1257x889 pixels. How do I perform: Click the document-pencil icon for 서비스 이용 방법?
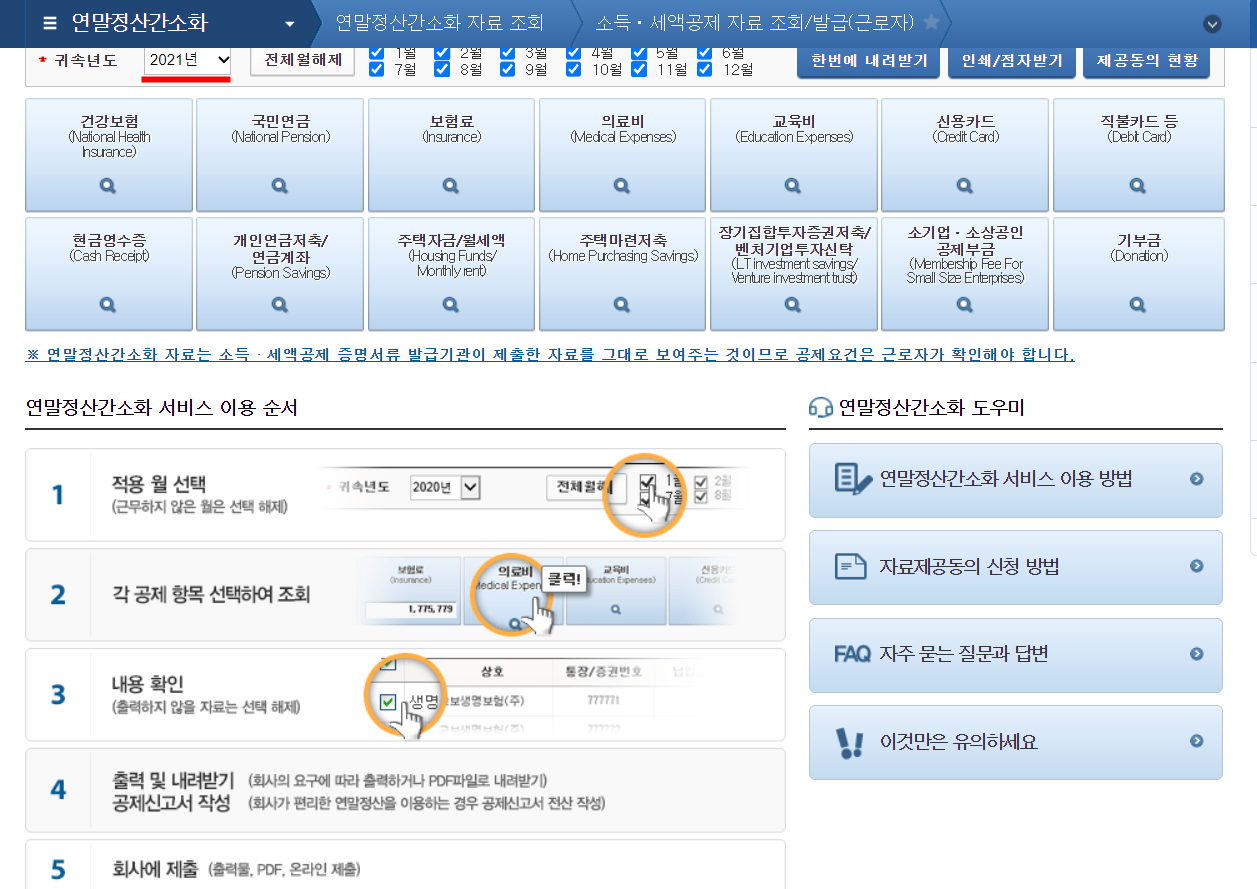point(853,479)
